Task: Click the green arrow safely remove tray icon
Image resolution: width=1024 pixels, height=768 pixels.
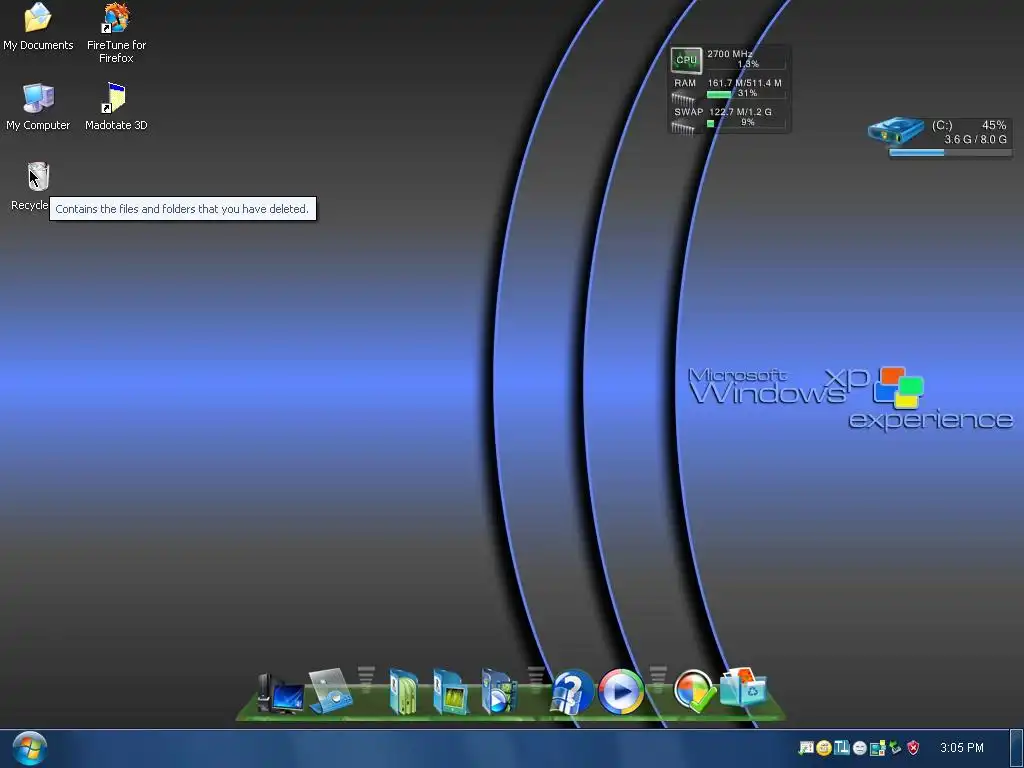Action: [x=895, y=748]
